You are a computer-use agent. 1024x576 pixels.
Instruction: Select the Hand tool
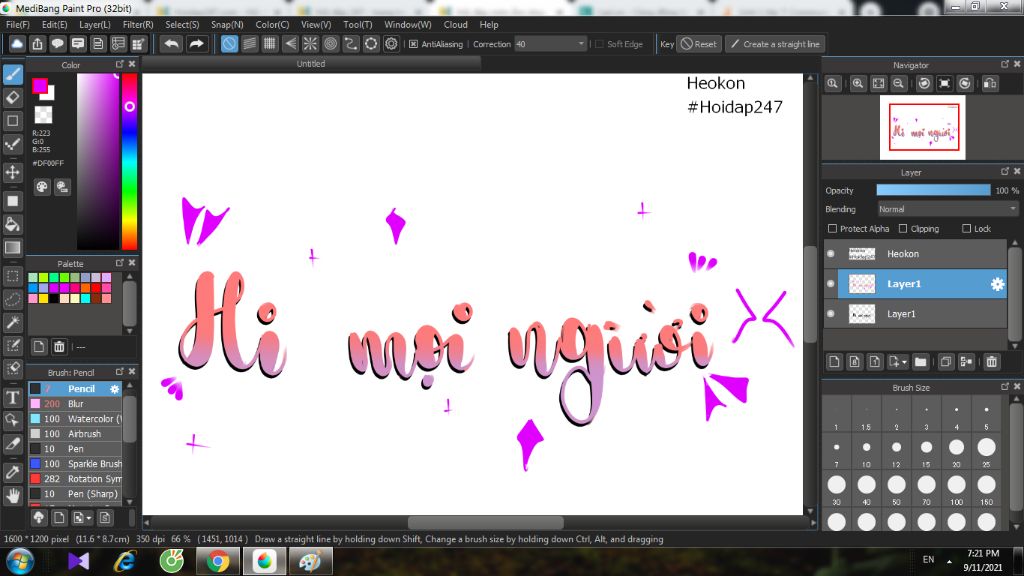13,496
